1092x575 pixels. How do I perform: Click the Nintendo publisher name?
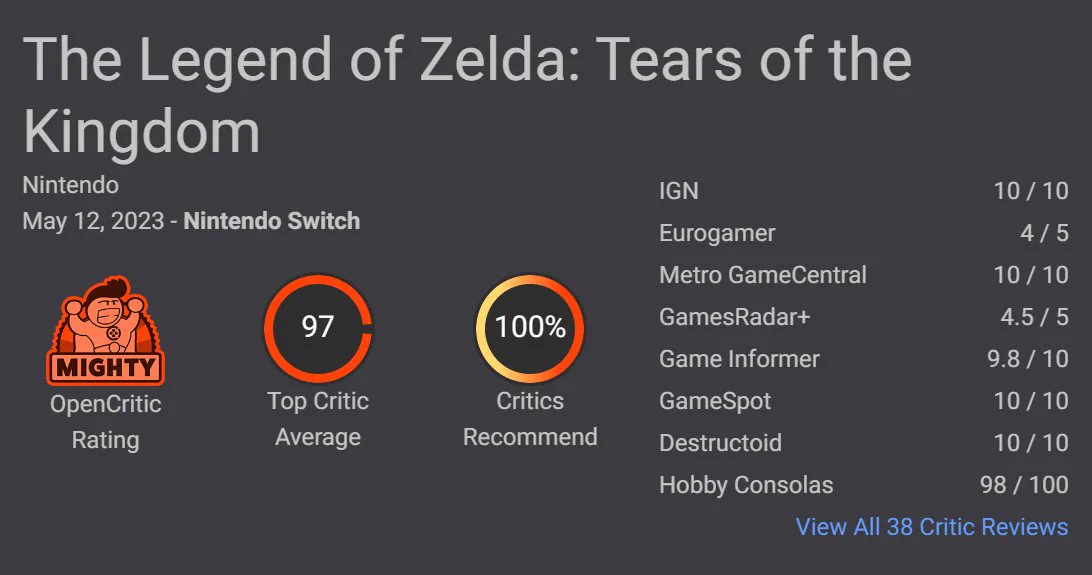click(x=70, y=185)
